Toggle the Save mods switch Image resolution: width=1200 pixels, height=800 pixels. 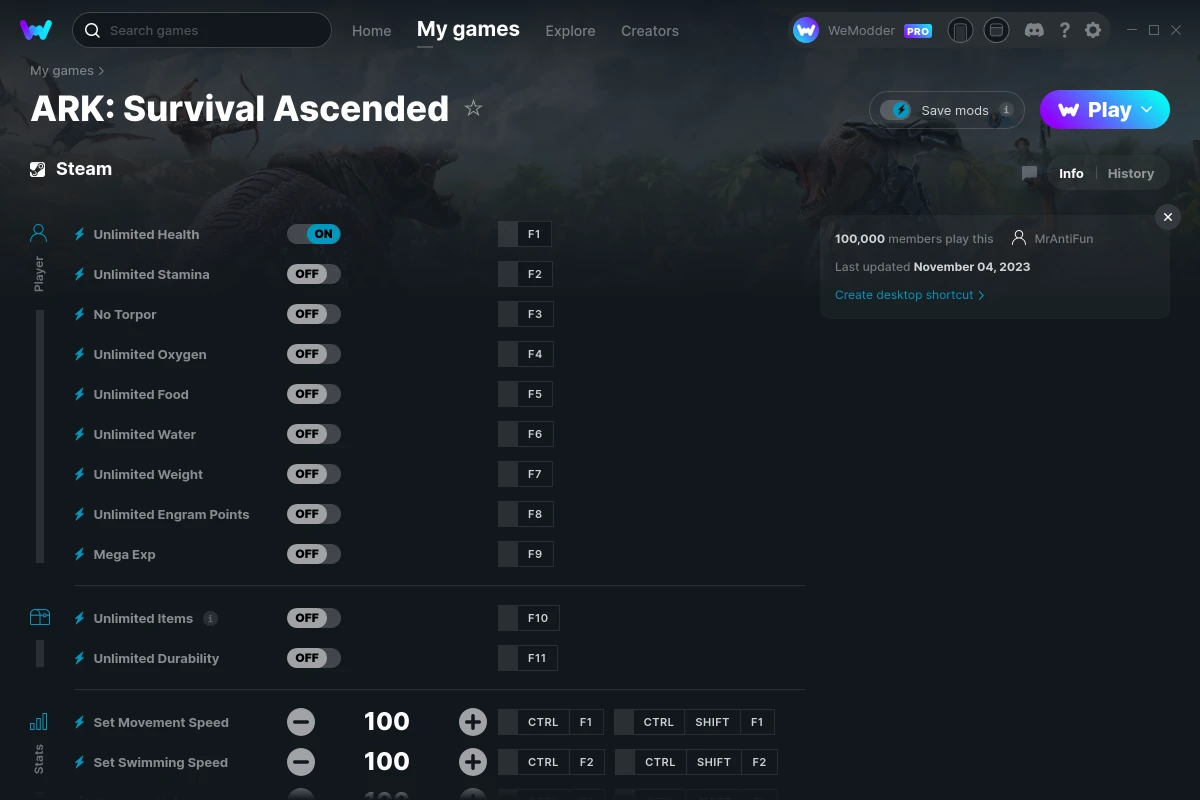(x=896, y=110)
